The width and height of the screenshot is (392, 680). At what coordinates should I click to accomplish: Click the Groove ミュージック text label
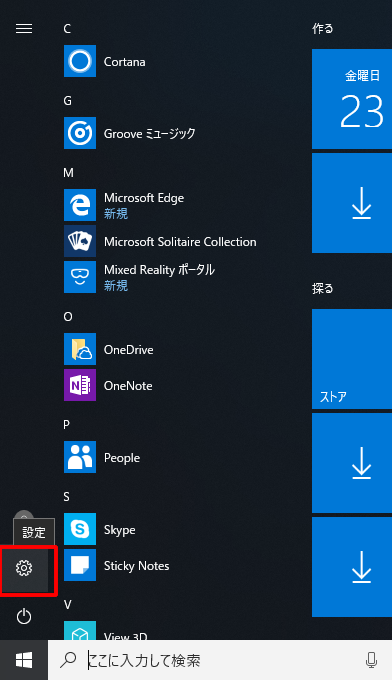tap(150, 134)
